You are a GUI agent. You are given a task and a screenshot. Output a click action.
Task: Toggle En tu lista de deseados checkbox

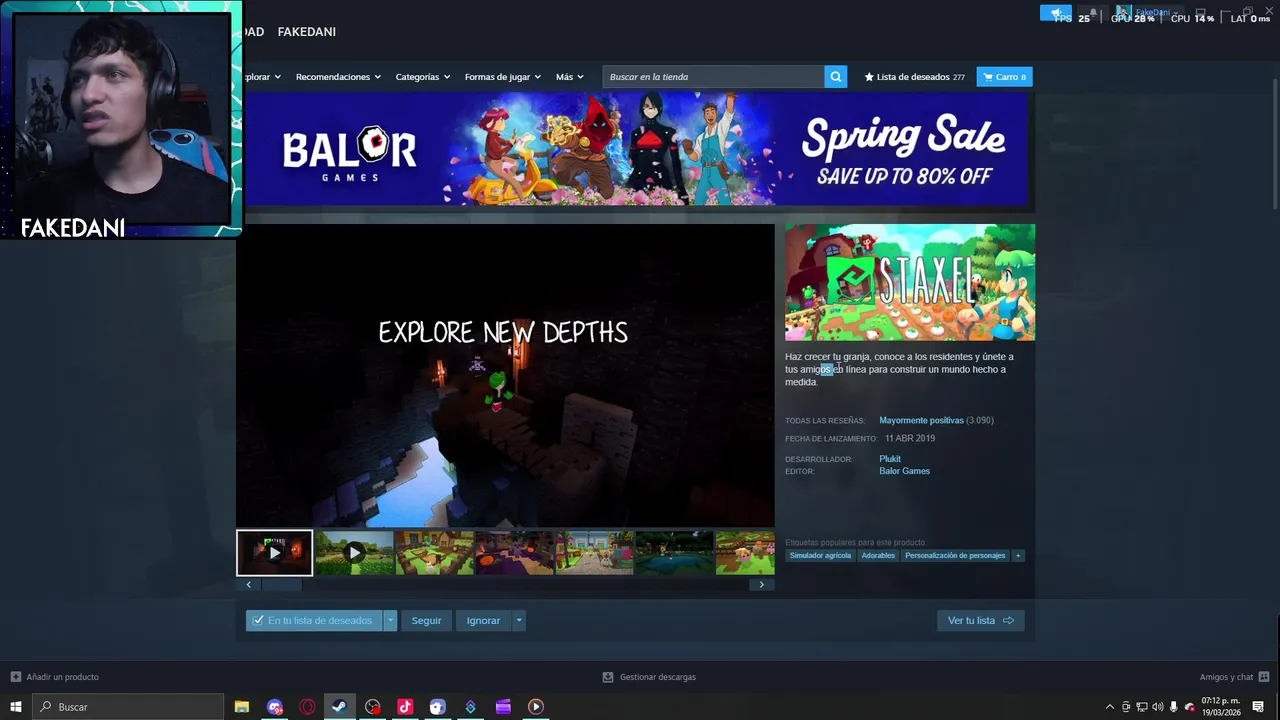pyautogui.click(x=258, y=621)
